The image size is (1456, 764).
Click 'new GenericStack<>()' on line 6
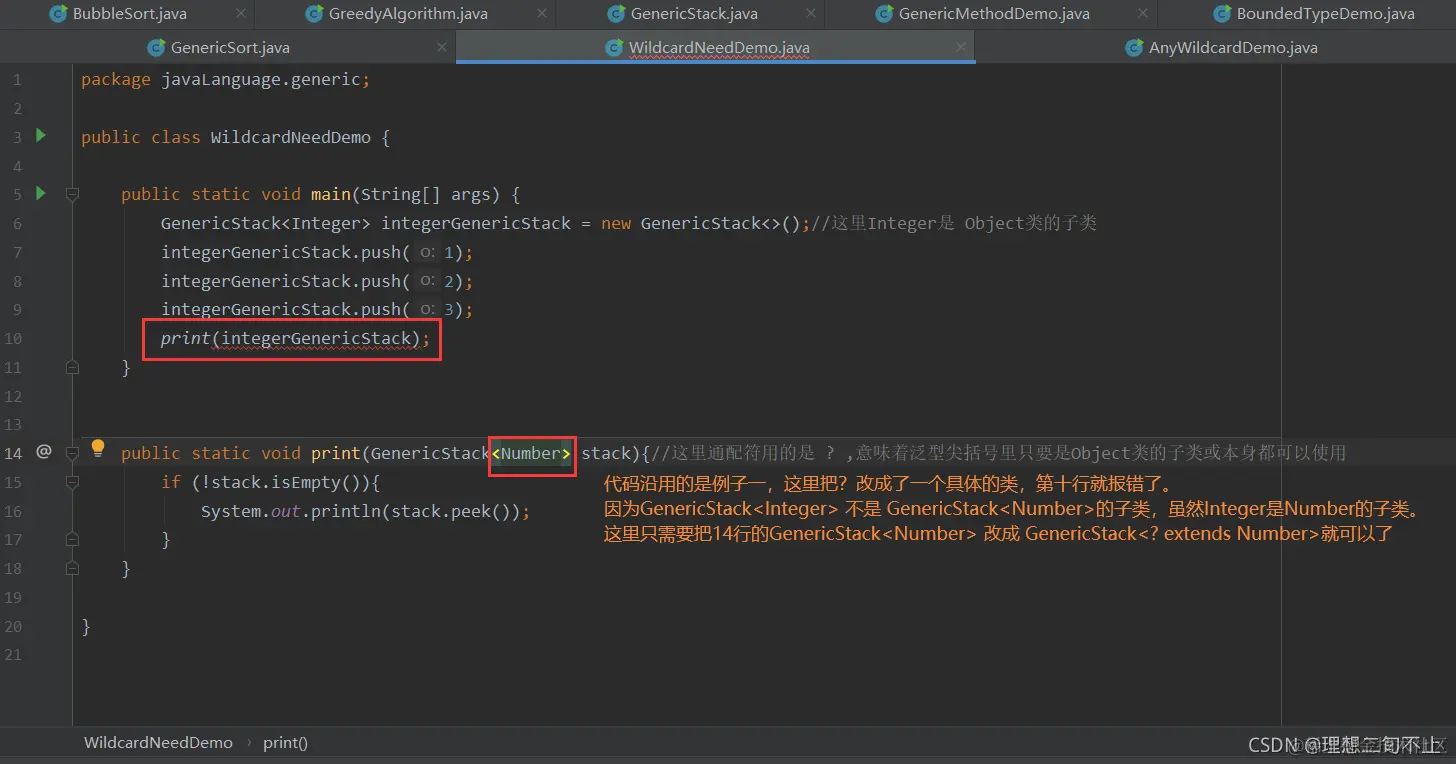[700, 223]
